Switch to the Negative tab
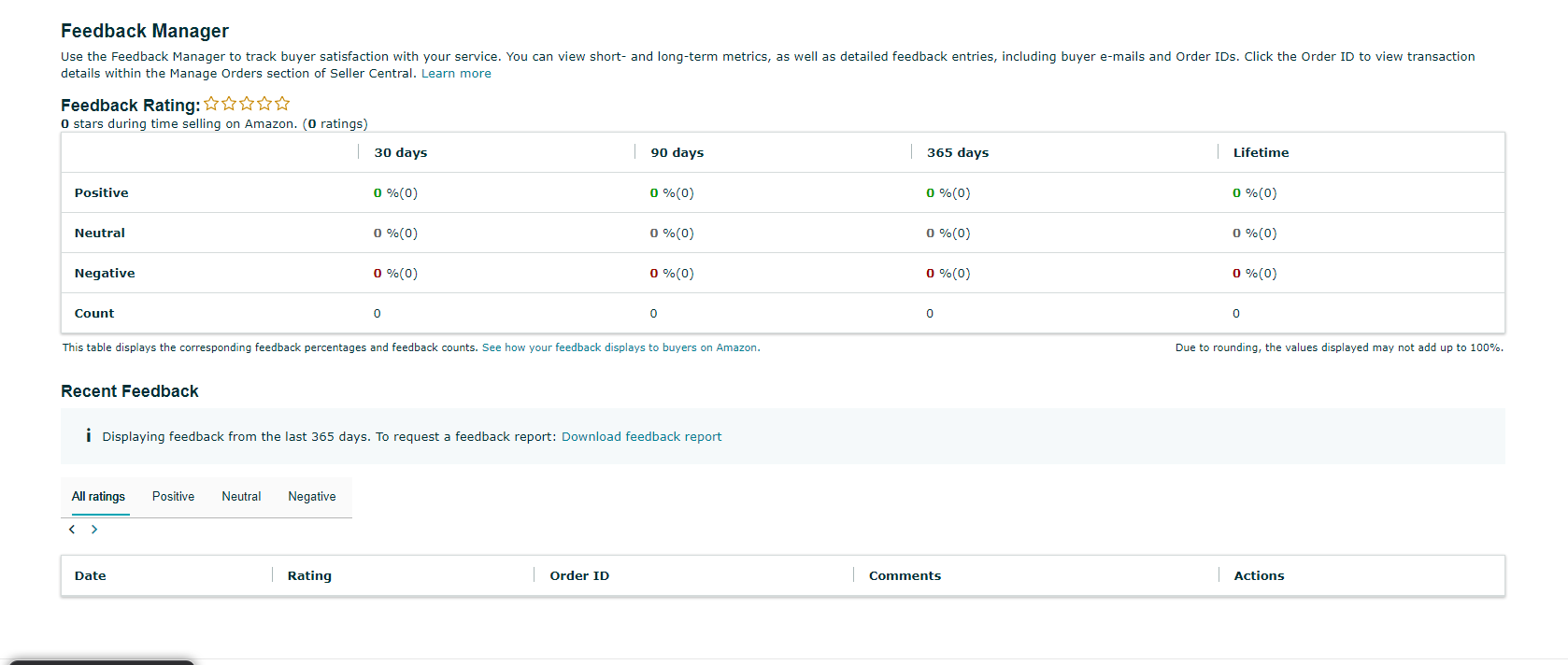 312,497
